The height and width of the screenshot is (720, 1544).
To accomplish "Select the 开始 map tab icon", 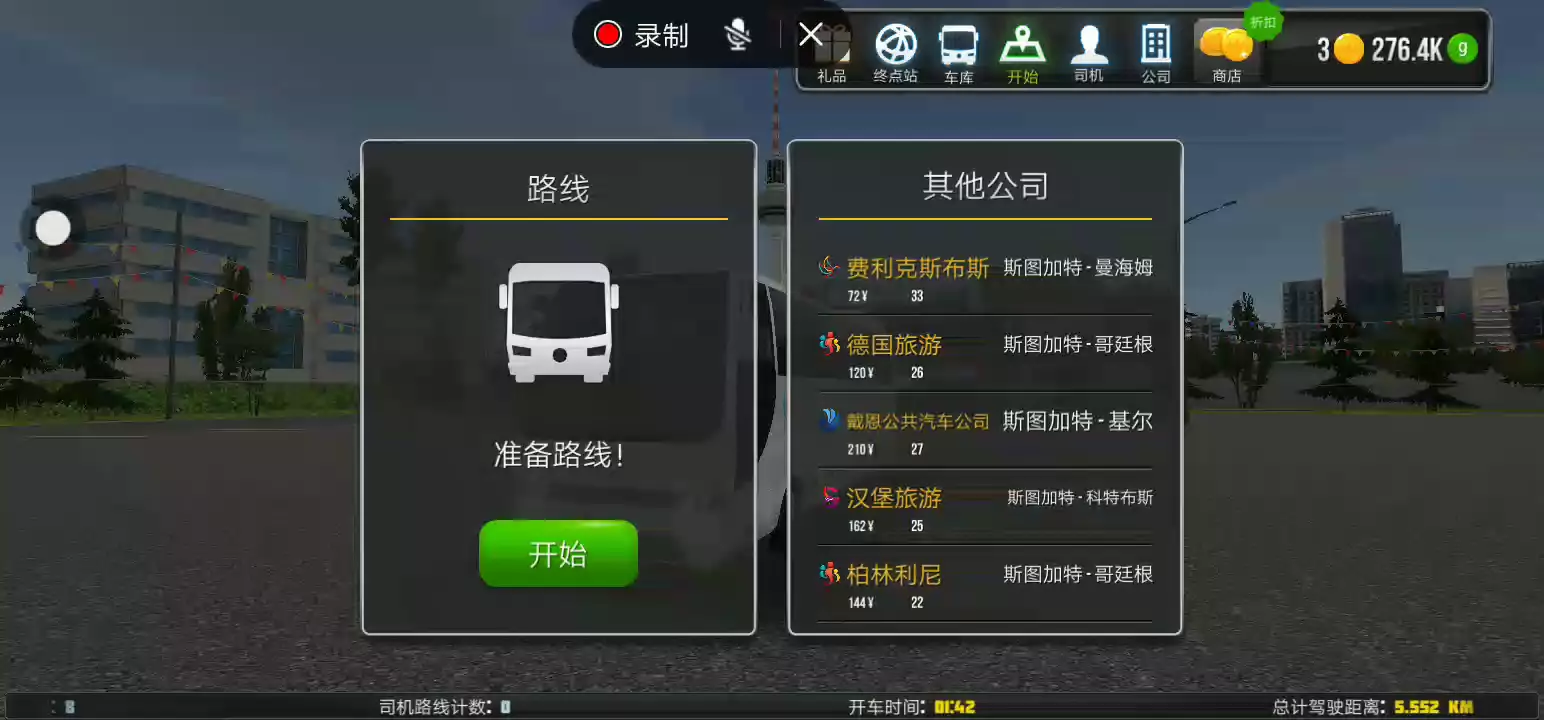I will pos(1023,53).
